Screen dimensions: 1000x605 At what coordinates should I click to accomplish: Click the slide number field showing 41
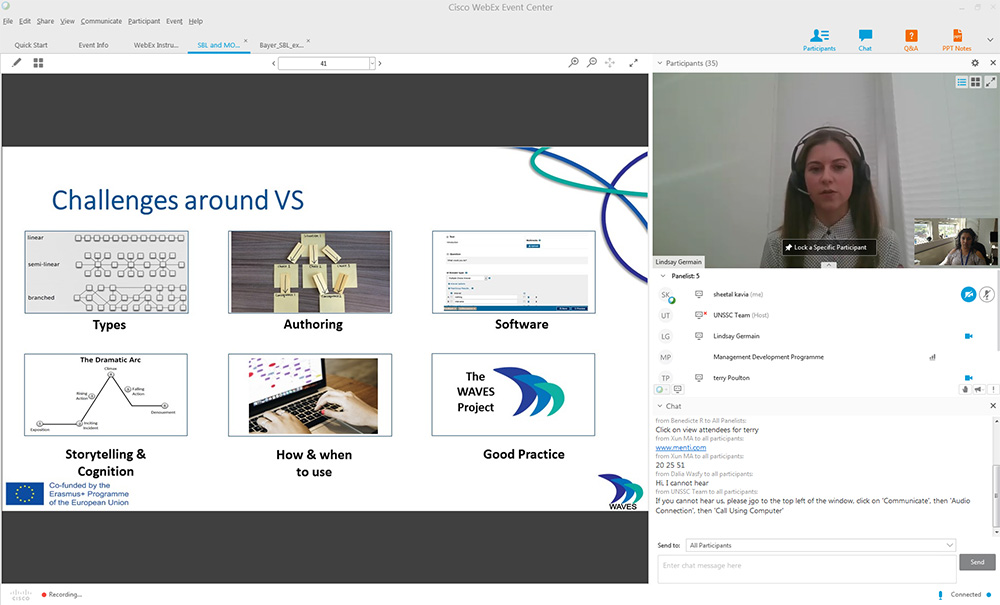(323, 63)
